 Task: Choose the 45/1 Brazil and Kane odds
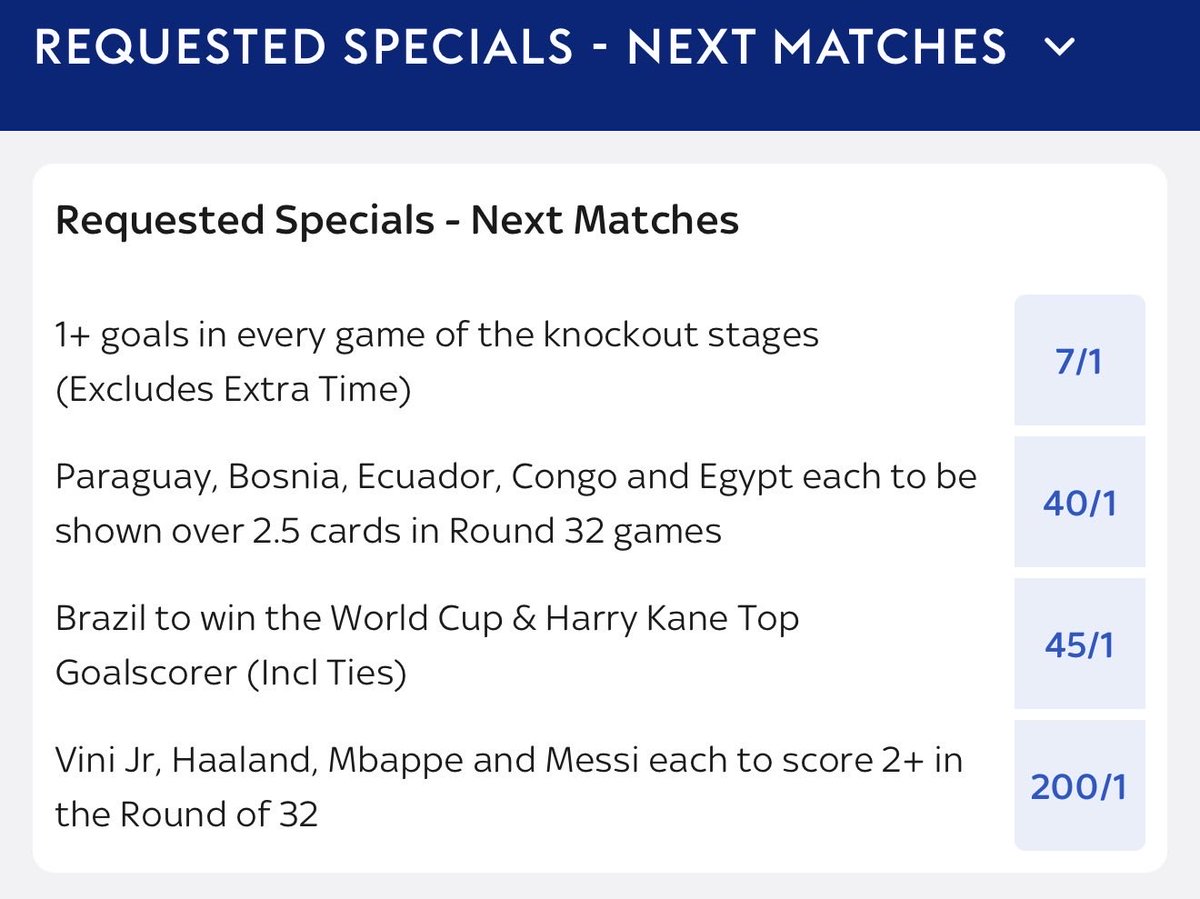click(1079, 644)
